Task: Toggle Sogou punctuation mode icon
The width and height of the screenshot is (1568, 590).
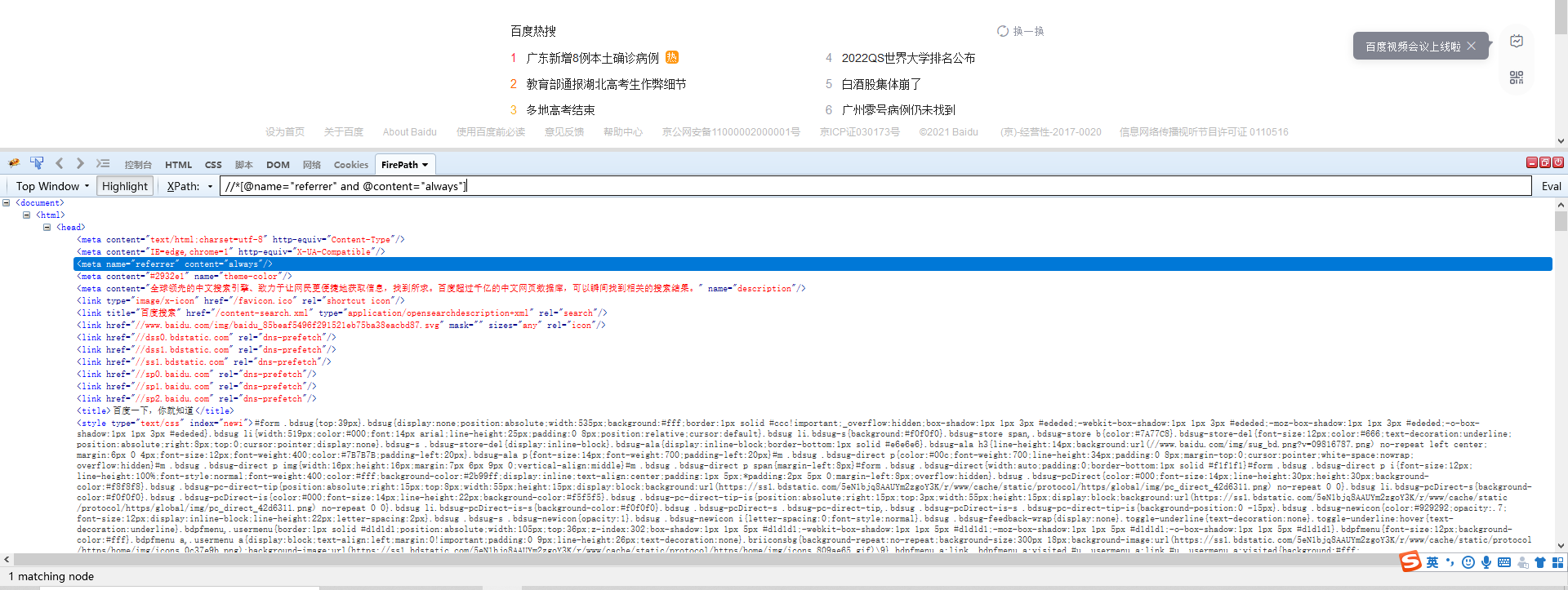Action: [1450, 562]
